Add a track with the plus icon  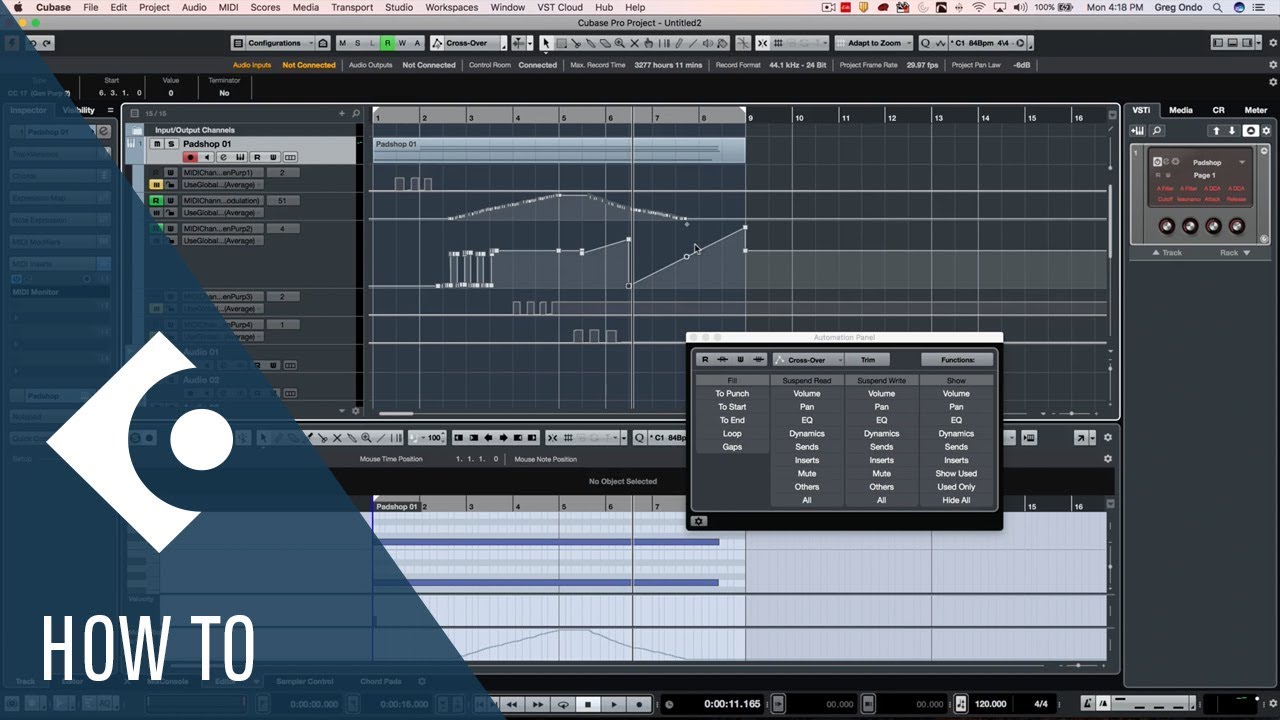342,114
